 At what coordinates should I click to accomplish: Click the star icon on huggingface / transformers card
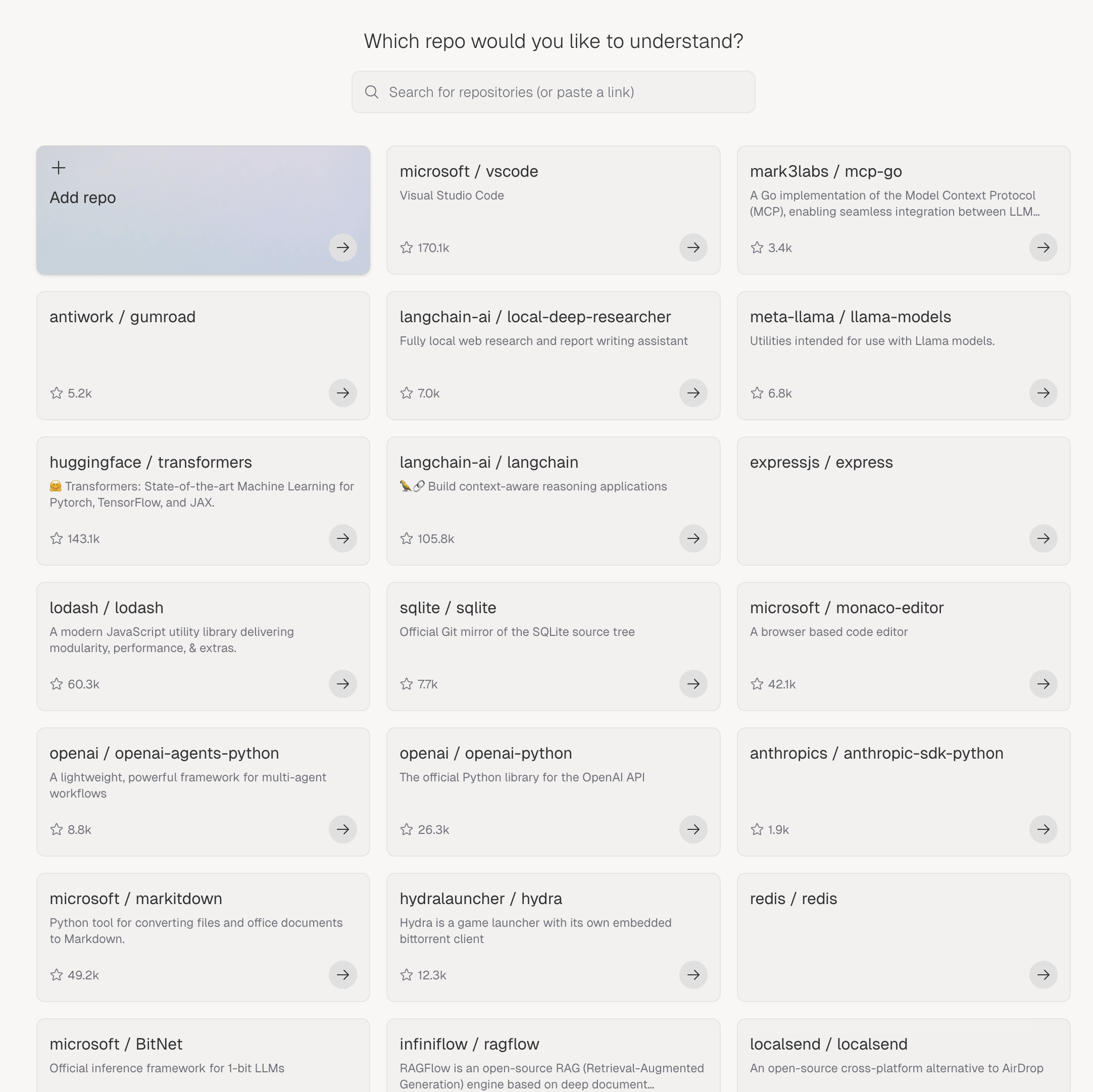coord(57,538)
